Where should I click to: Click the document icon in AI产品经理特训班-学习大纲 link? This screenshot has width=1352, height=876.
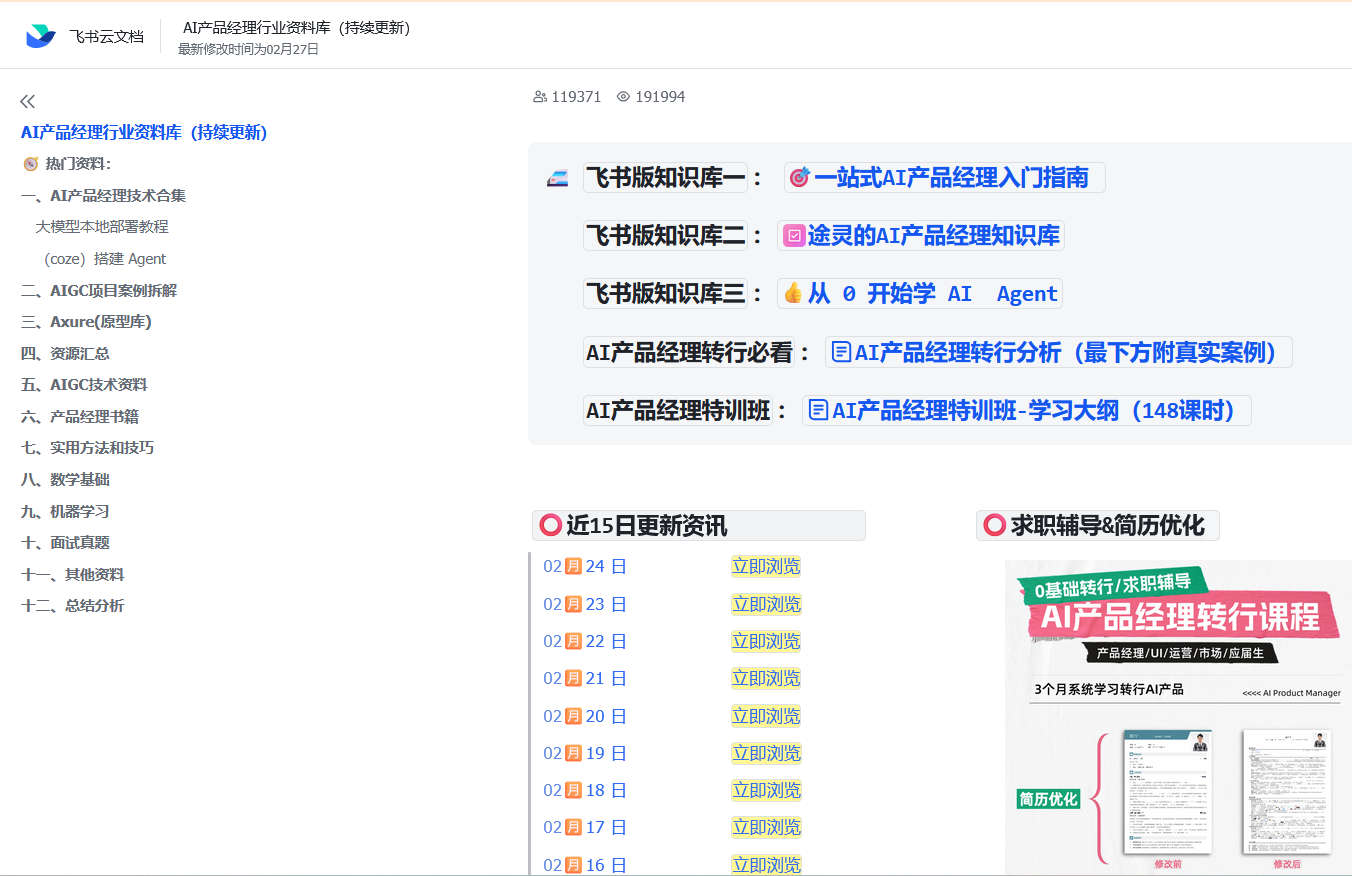pyautogui.click(x=819, y=410)
